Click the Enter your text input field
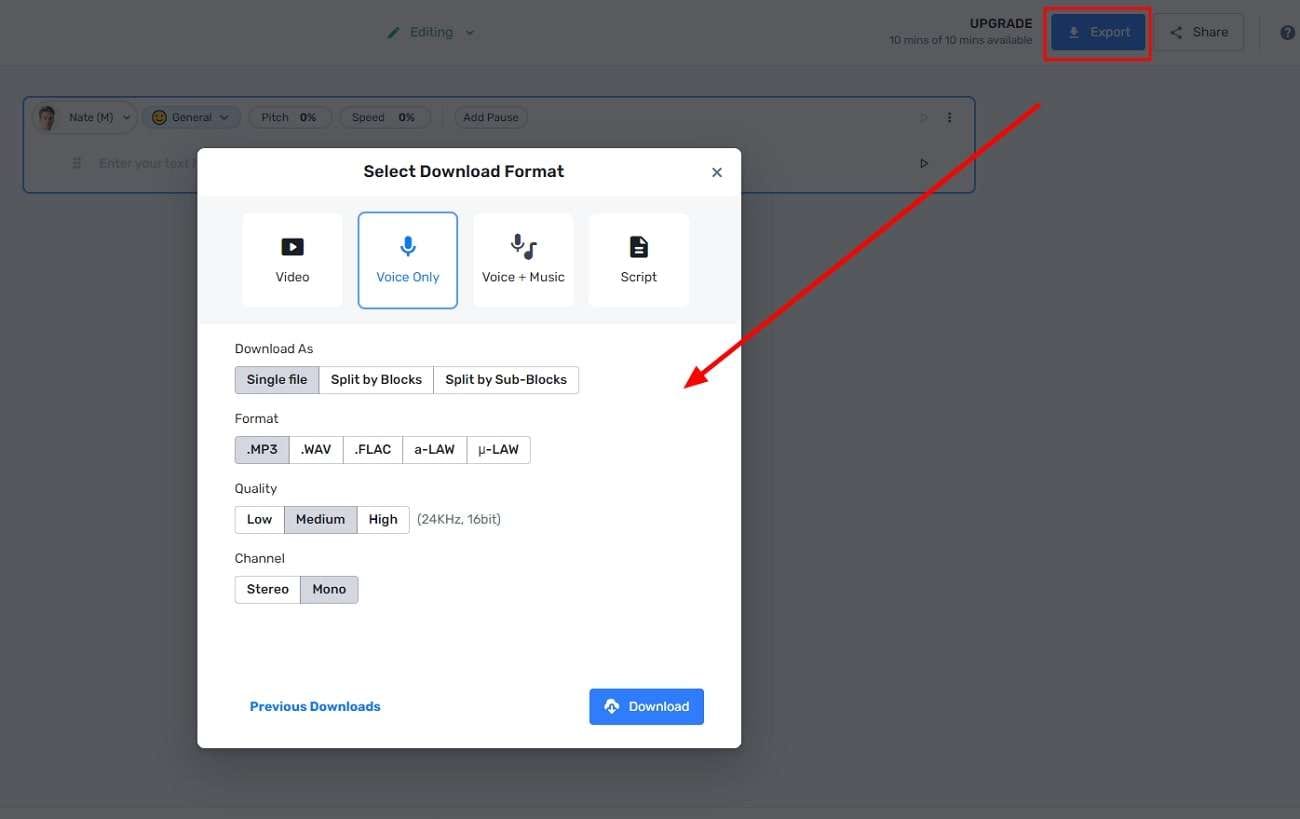This screenshot has width=1300, height=819. (147, 163)
